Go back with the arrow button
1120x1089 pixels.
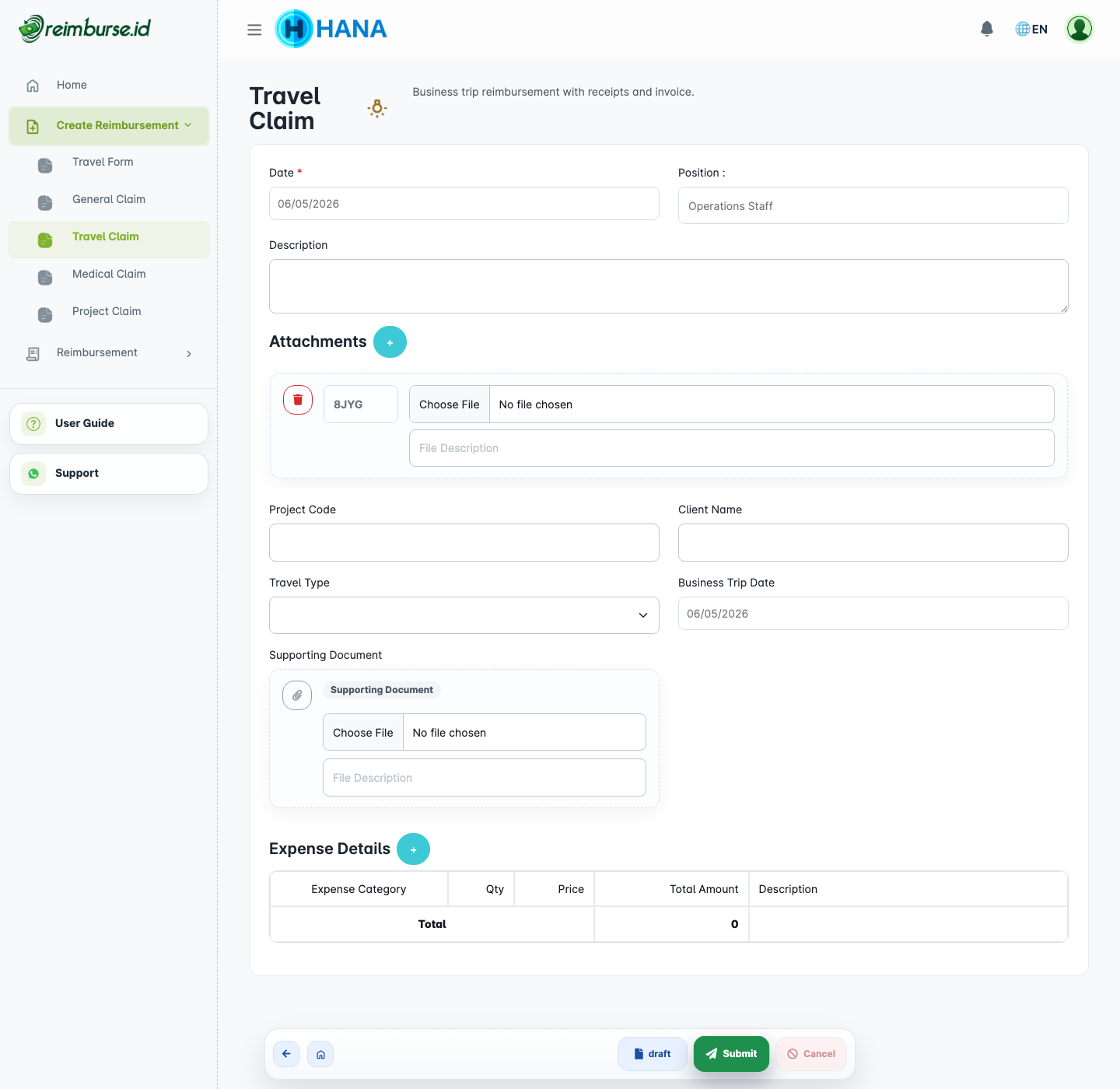point(286,1054)
